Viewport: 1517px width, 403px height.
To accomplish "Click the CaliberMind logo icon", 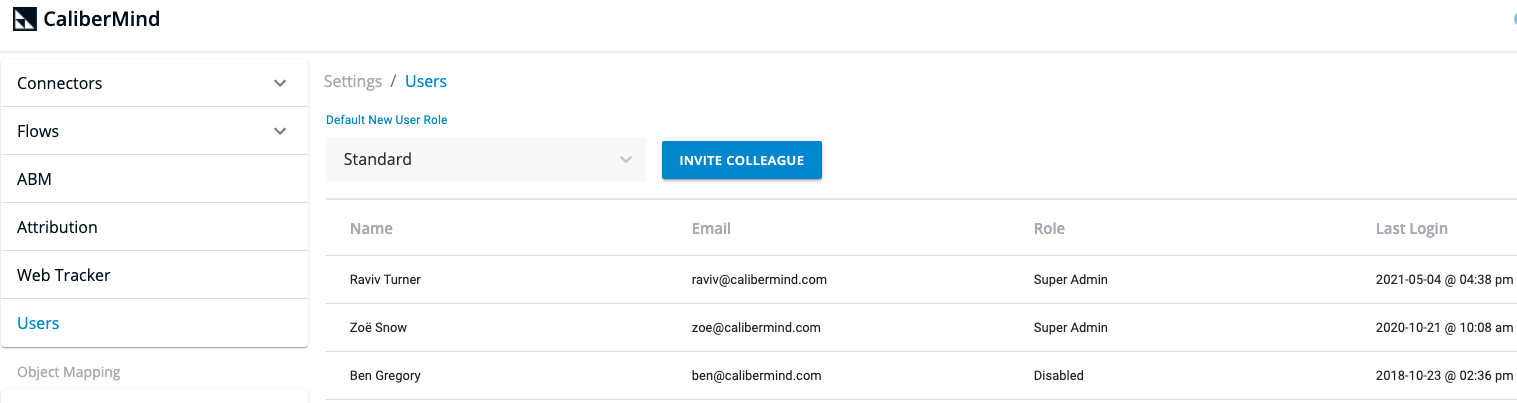I will [x=25, y=19].
